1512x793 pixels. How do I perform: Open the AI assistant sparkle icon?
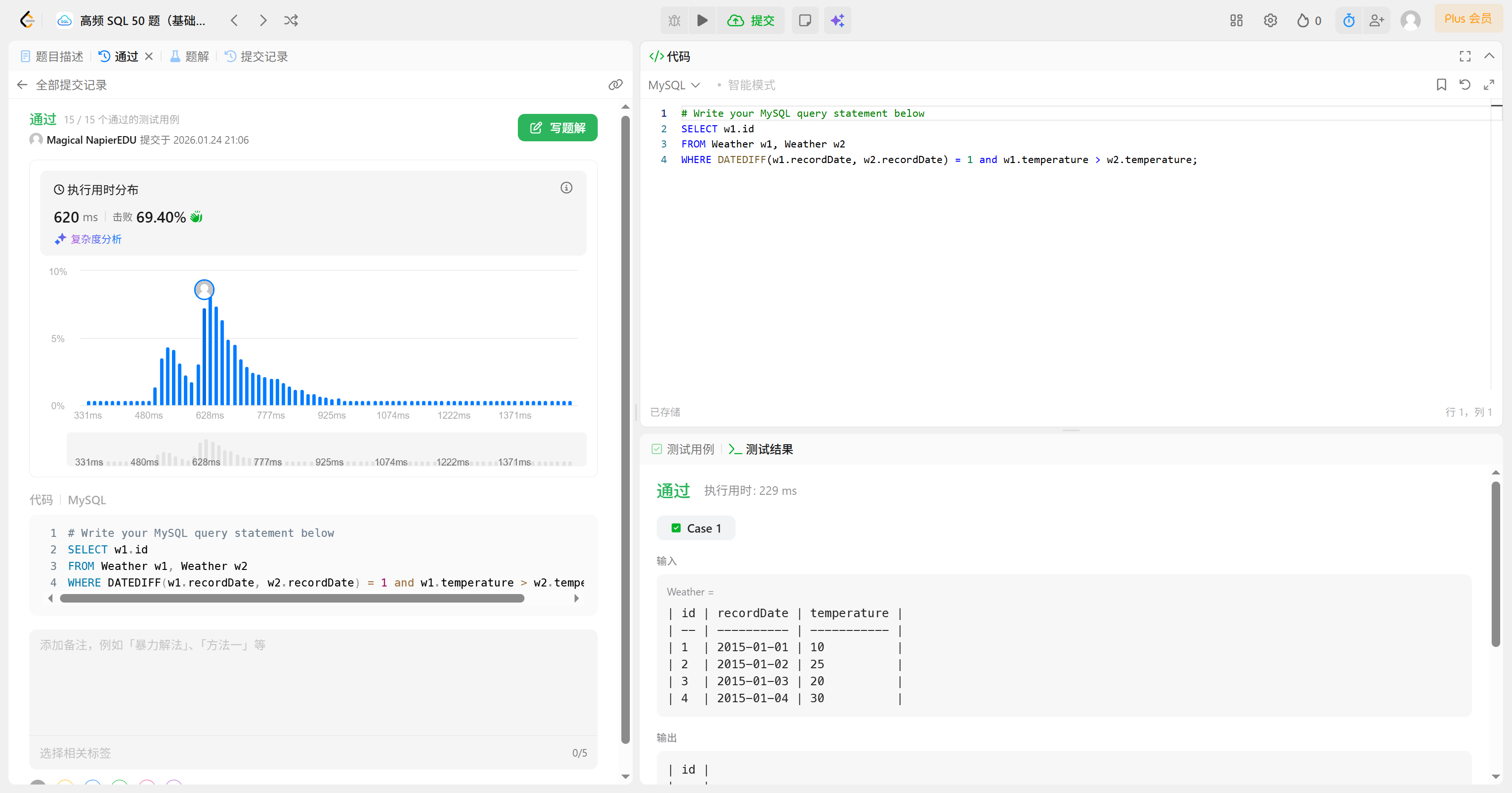(837, 20)
